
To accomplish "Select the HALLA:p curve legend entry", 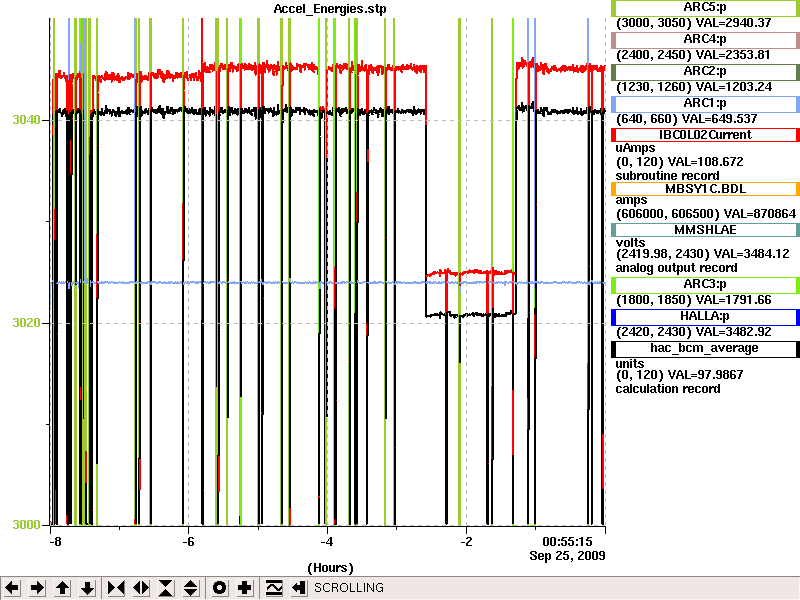I will (705, 317).
